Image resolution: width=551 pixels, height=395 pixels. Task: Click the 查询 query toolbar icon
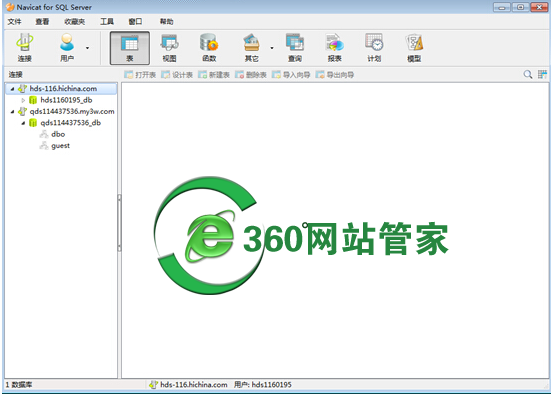click(295, 48)
